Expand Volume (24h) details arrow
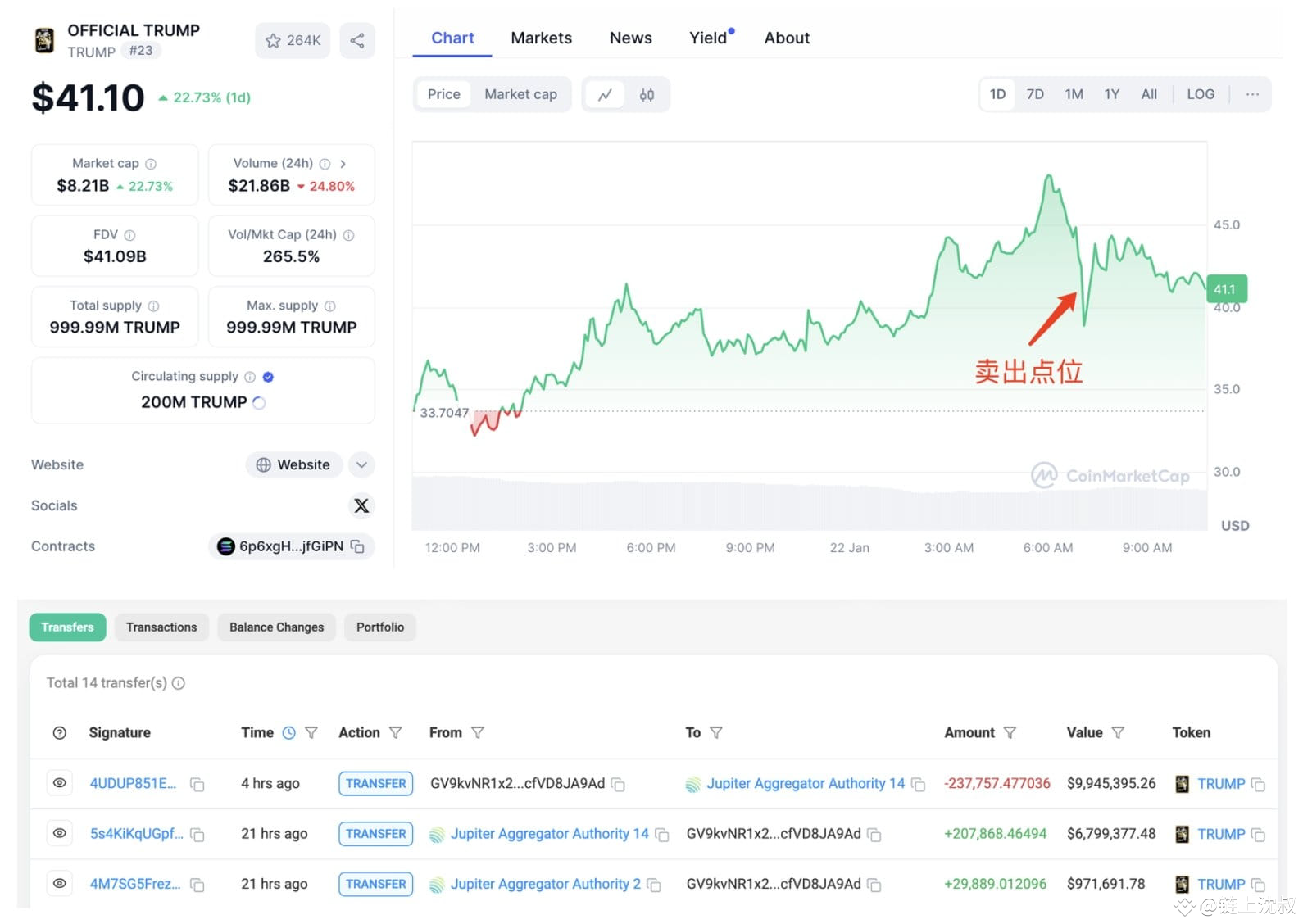 pos(343,164)
